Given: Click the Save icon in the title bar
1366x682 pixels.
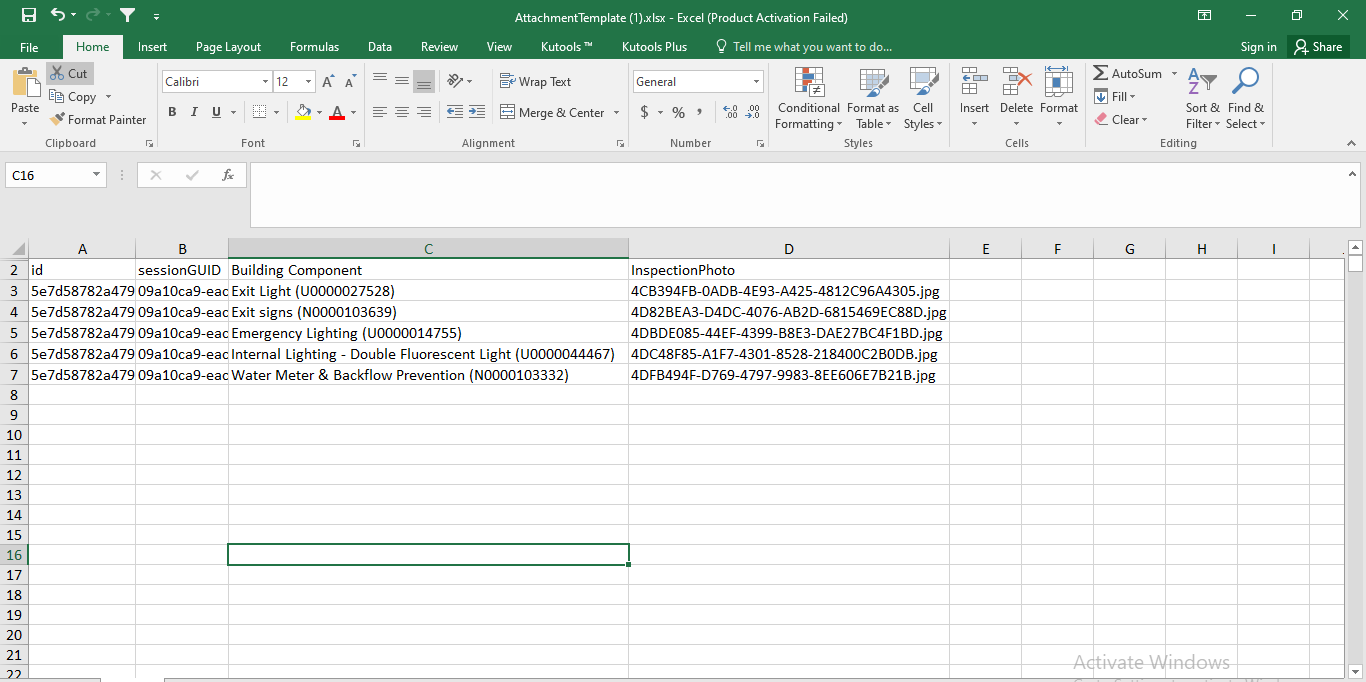Looking at the screenshot, I should click(29, 16).
